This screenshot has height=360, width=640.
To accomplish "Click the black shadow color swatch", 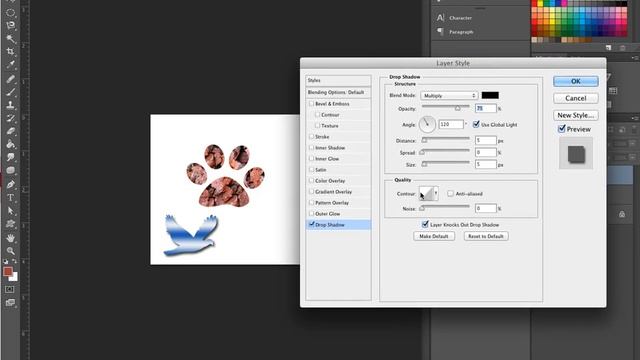I will tap(490, 95).
